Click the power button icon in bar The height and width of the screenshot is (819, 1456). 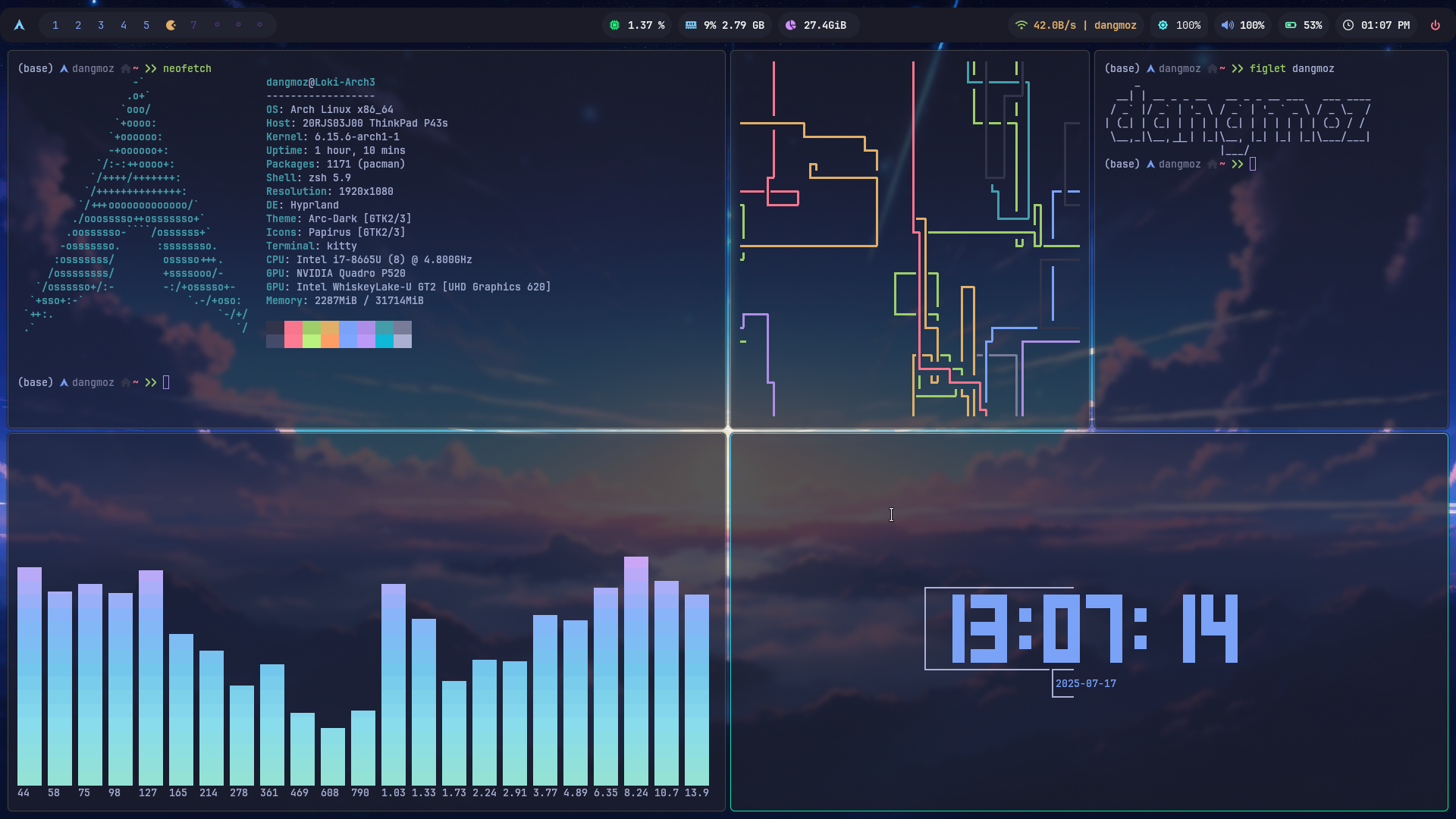[x=1436, y=25]
